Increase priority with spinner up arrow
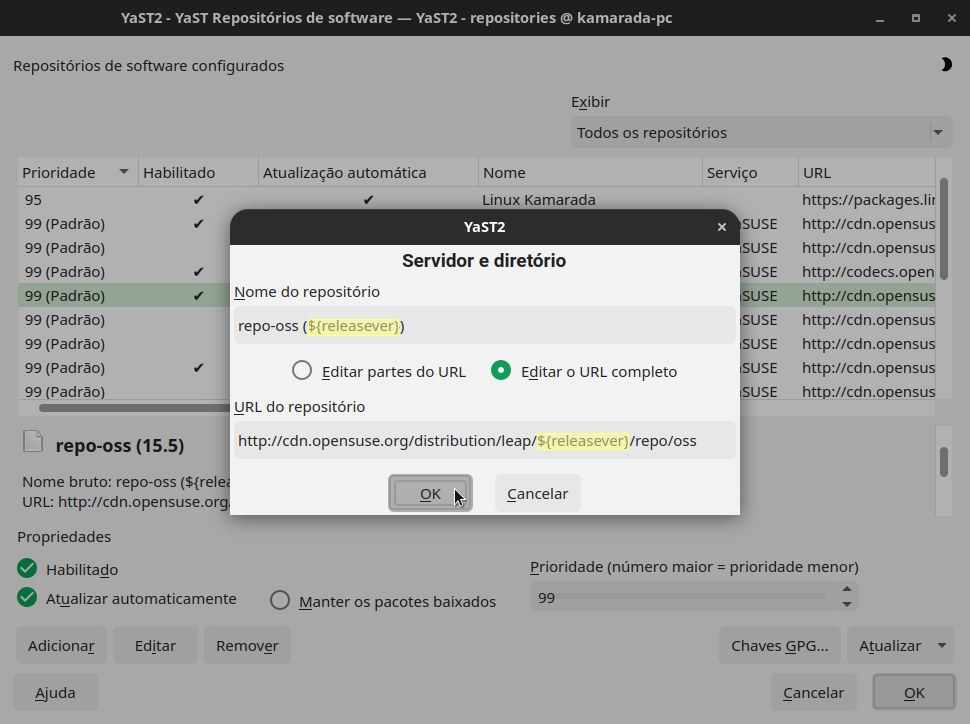The image size is (970, 724). click(847, 589)
